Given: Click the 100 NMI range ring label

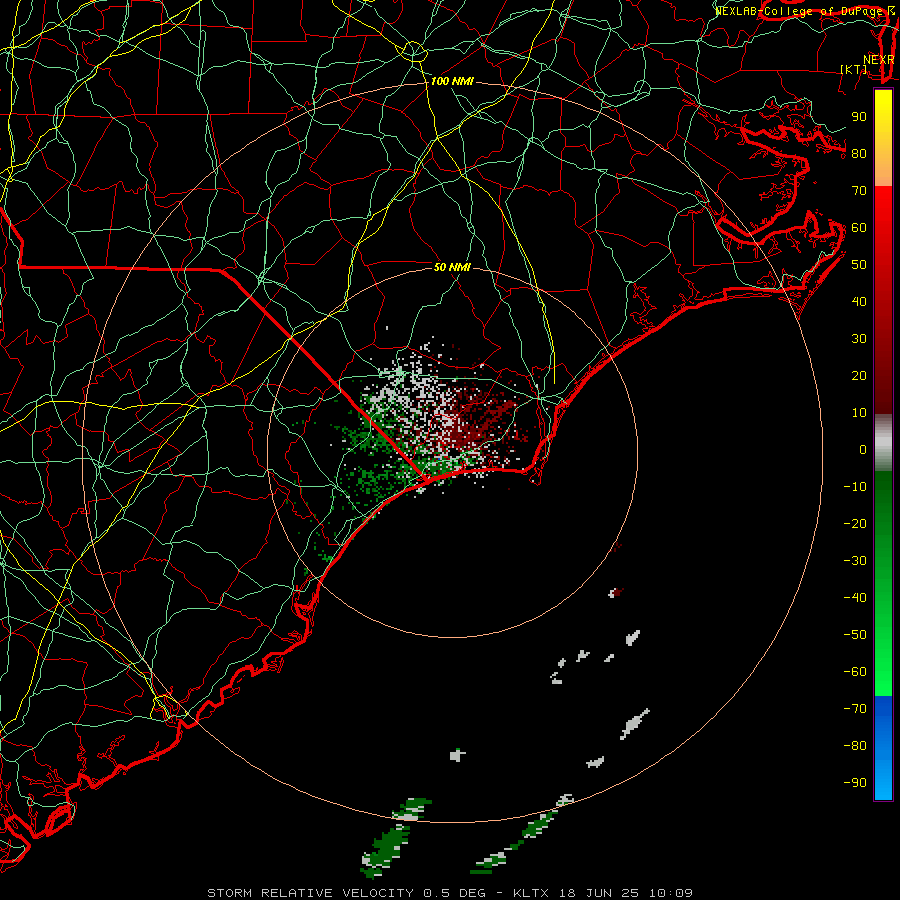Looking at the screenshot, I should point(452,82).
